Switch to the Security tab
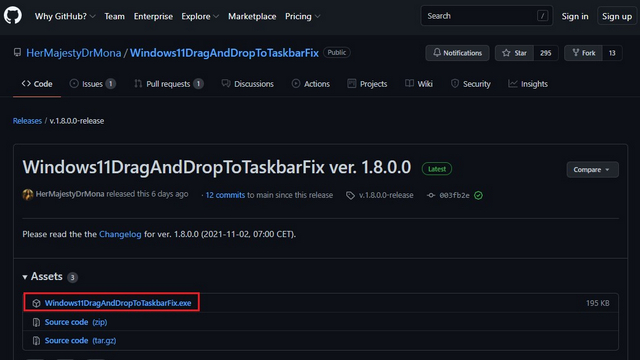 point(471,84)
